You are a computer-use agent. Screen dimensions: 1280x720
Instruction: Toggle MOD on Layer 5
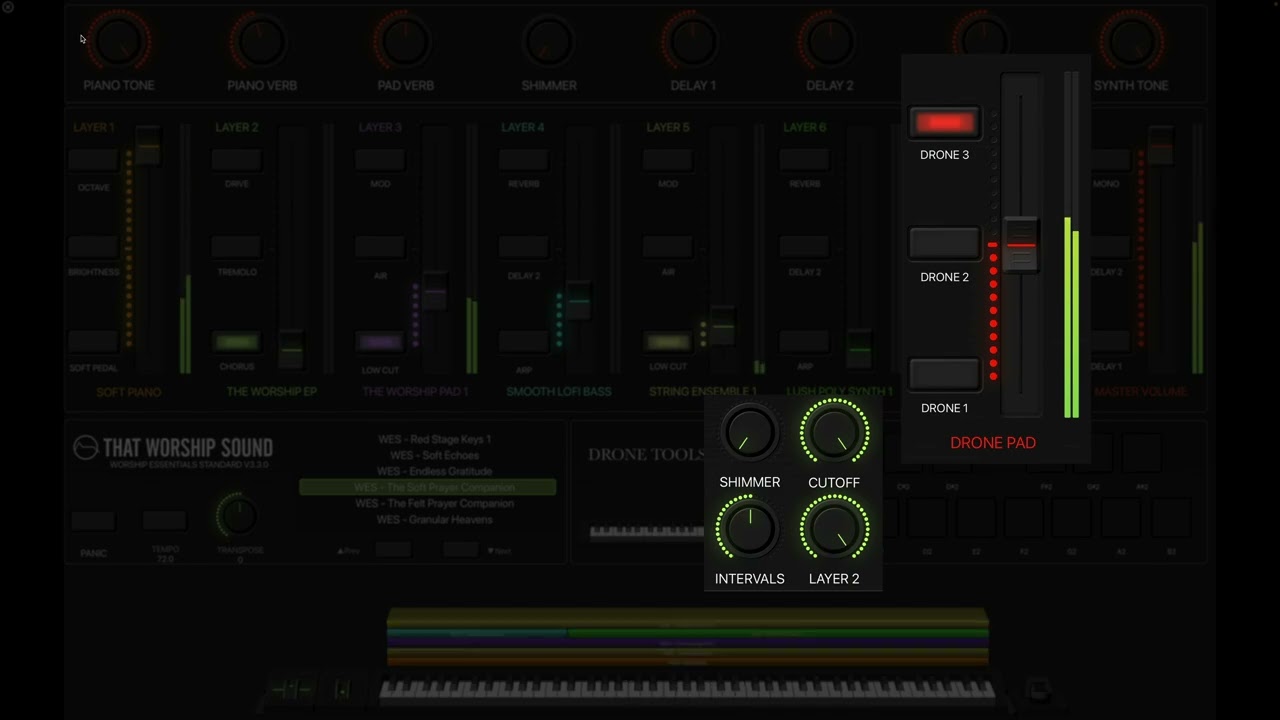(x=668, y=160)
